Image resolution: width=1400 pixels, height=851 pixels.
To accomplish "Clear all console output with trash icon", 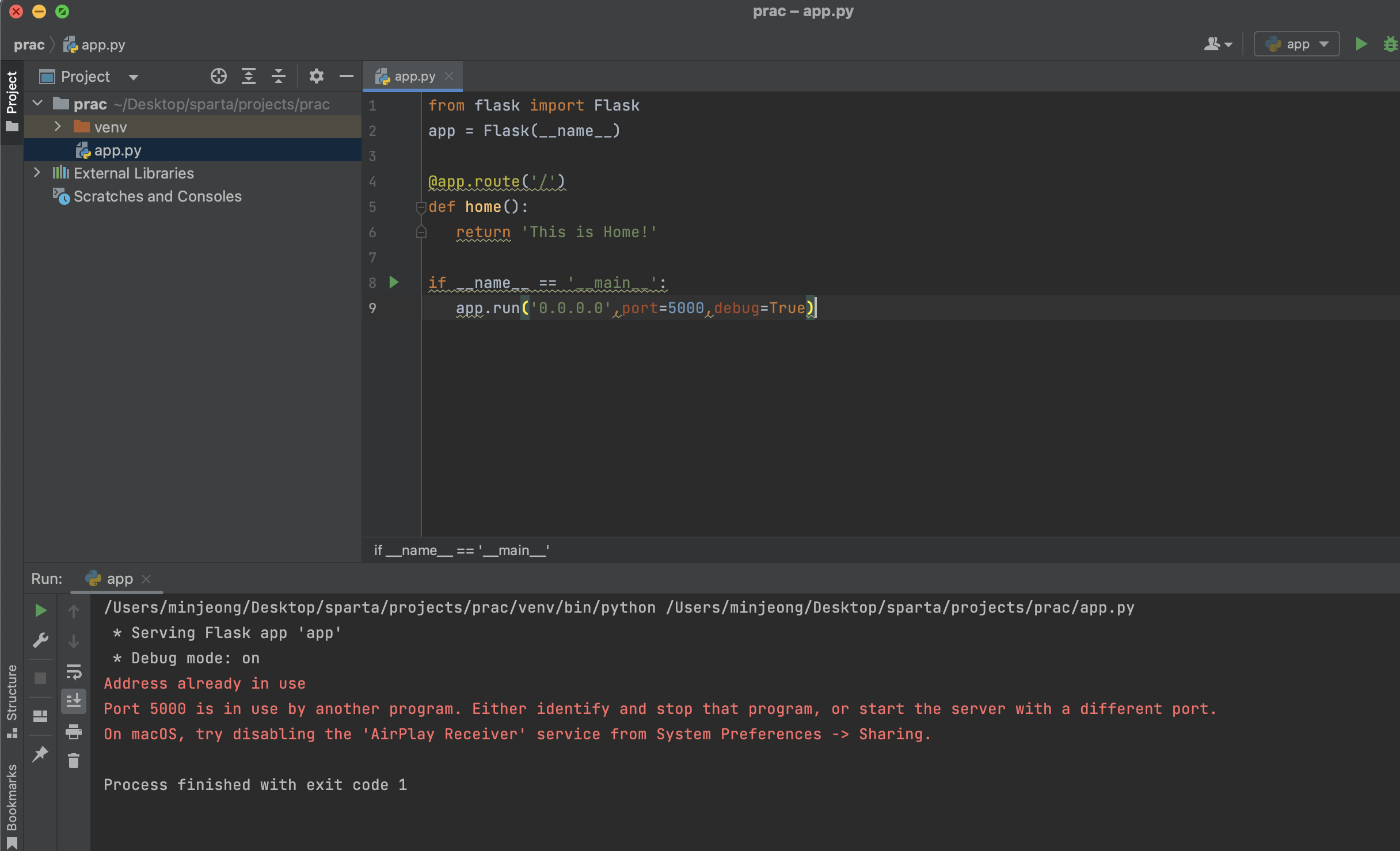I will pos(74,761).
